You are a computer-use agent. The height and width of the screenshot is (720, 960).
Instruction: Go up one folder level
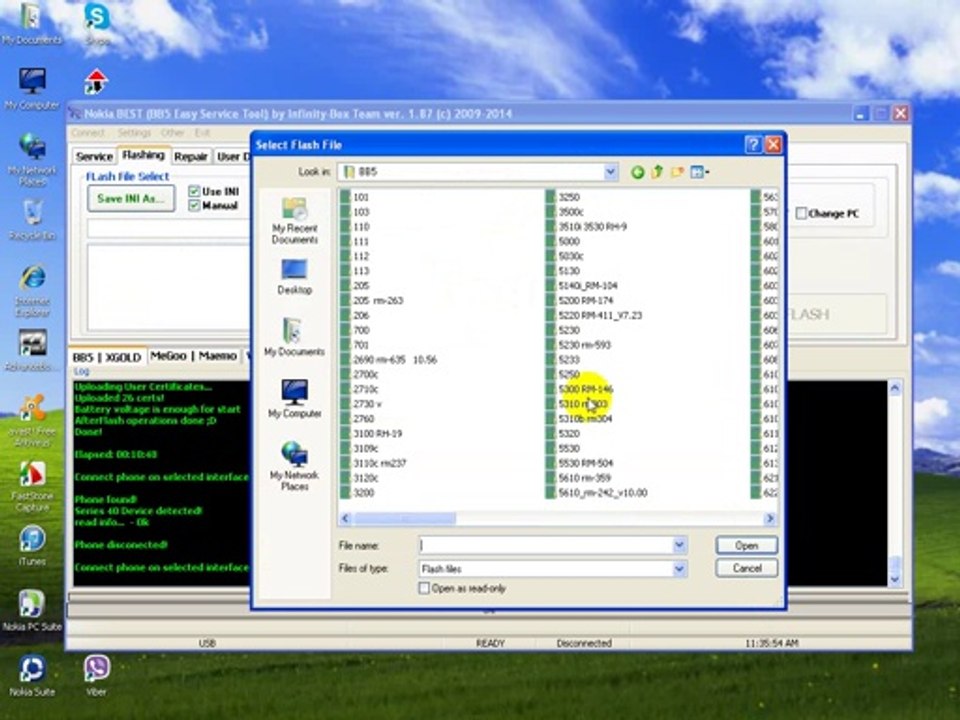[x=657, y=172]
